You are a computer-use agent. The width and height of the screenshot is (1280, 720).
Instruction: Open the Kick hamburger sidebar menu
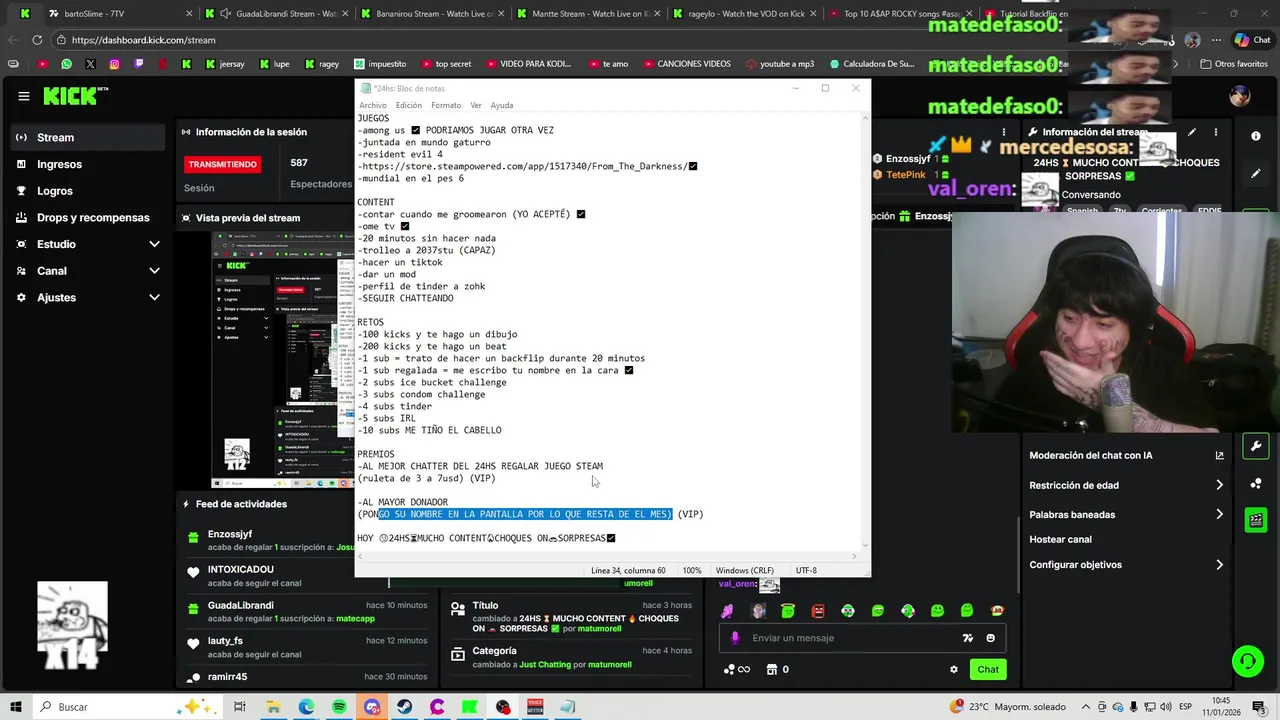click(23, 96)
